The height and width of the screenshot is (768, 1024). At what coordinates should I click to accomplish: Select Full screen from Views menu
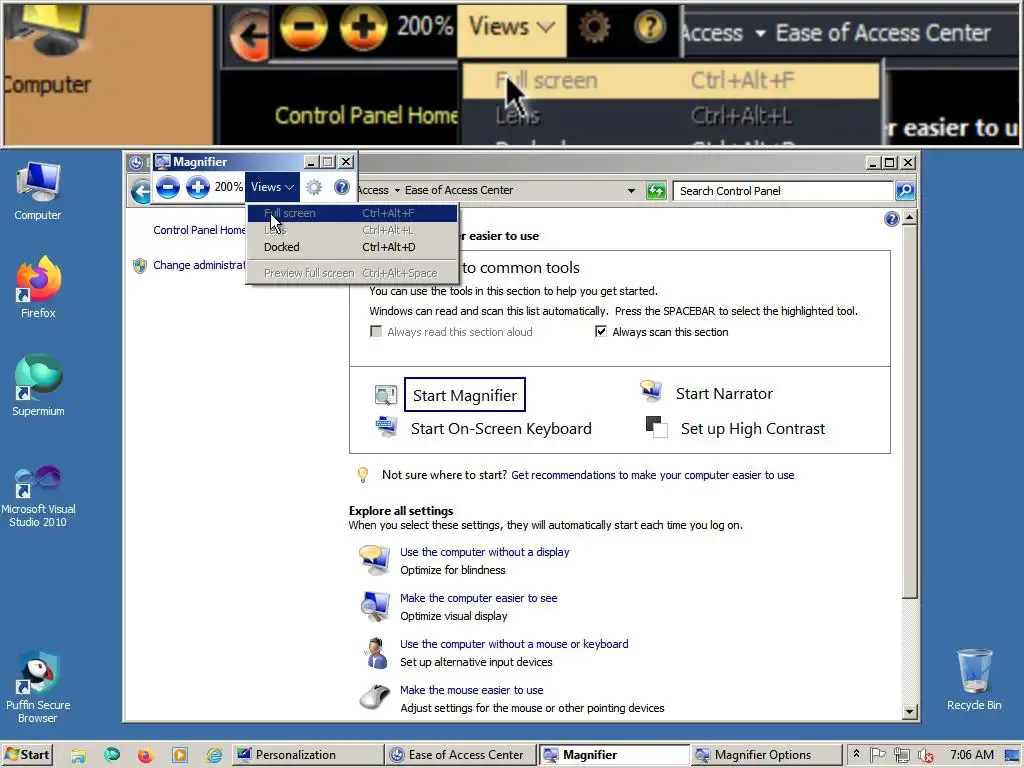click(x=352, y=213)
